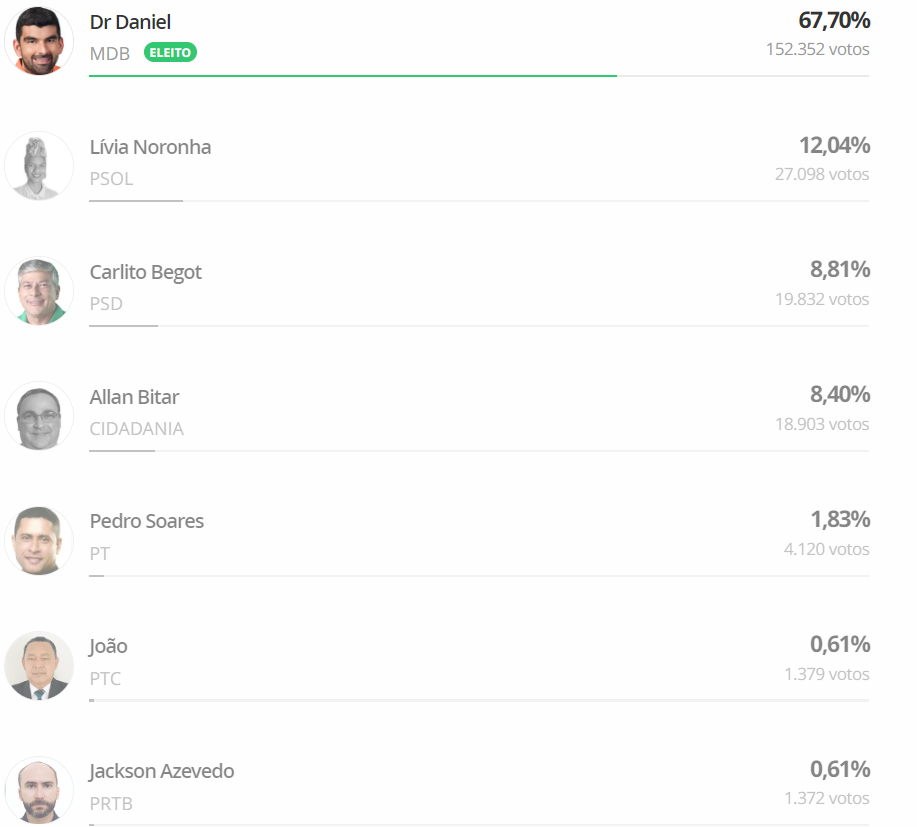Open Lívia Noronha's profile picture

[39, 166]
